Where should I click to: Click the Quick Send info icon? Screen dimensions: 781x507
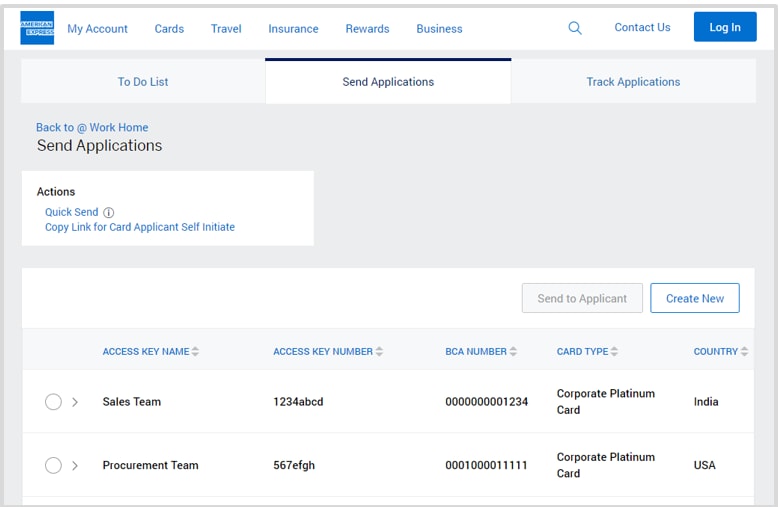coord(109,212)
